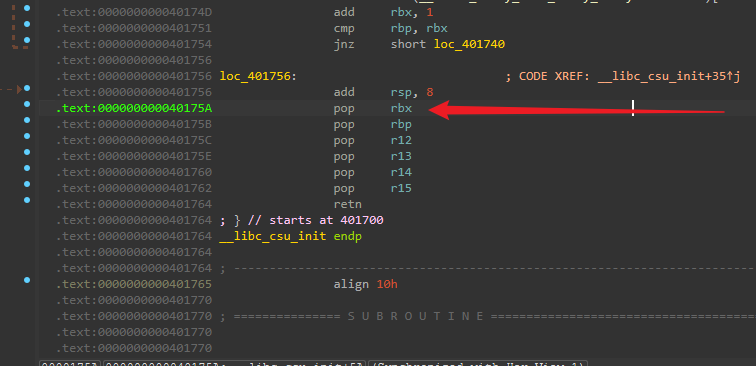Click address .text:000000000040175E
This screenshot has height=366, width=756.
pos(134,156)
